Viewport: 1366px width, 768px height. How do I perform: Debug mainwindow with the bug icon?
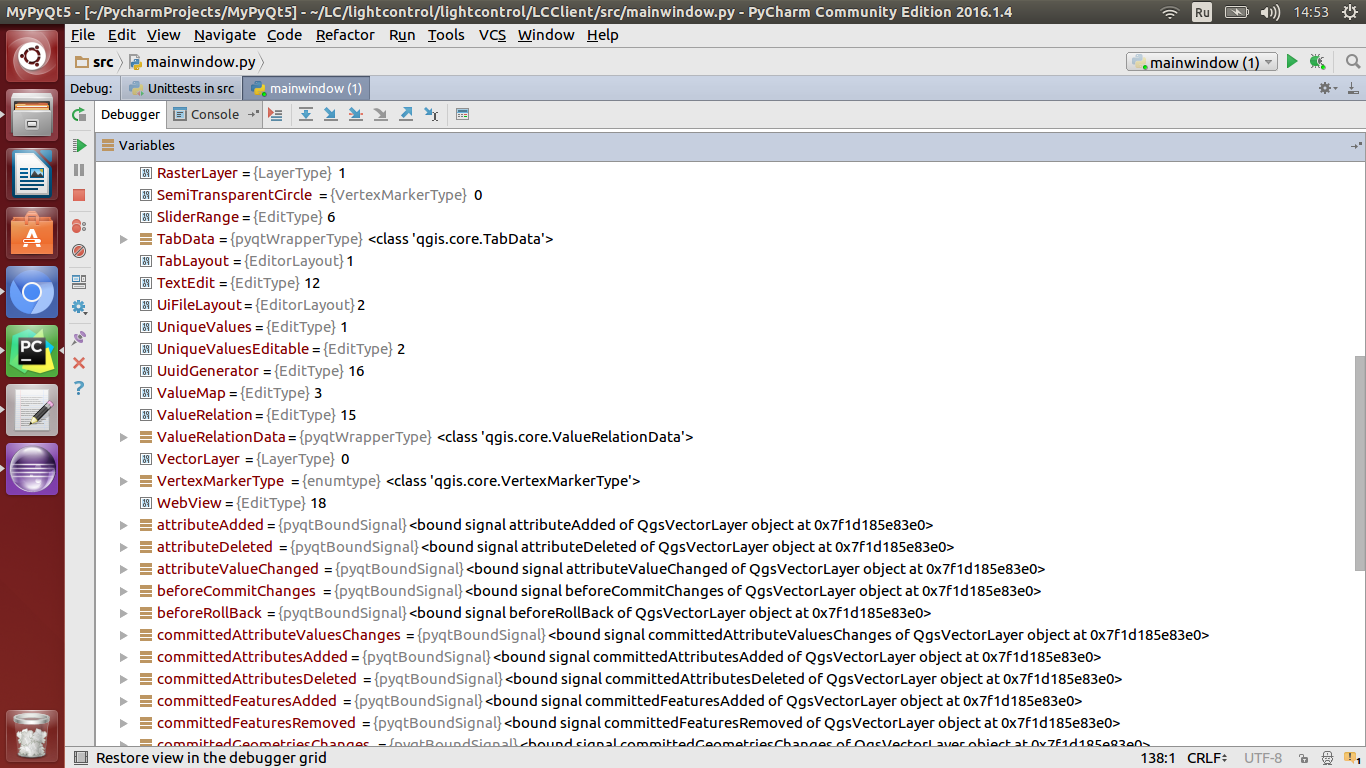1317,62
